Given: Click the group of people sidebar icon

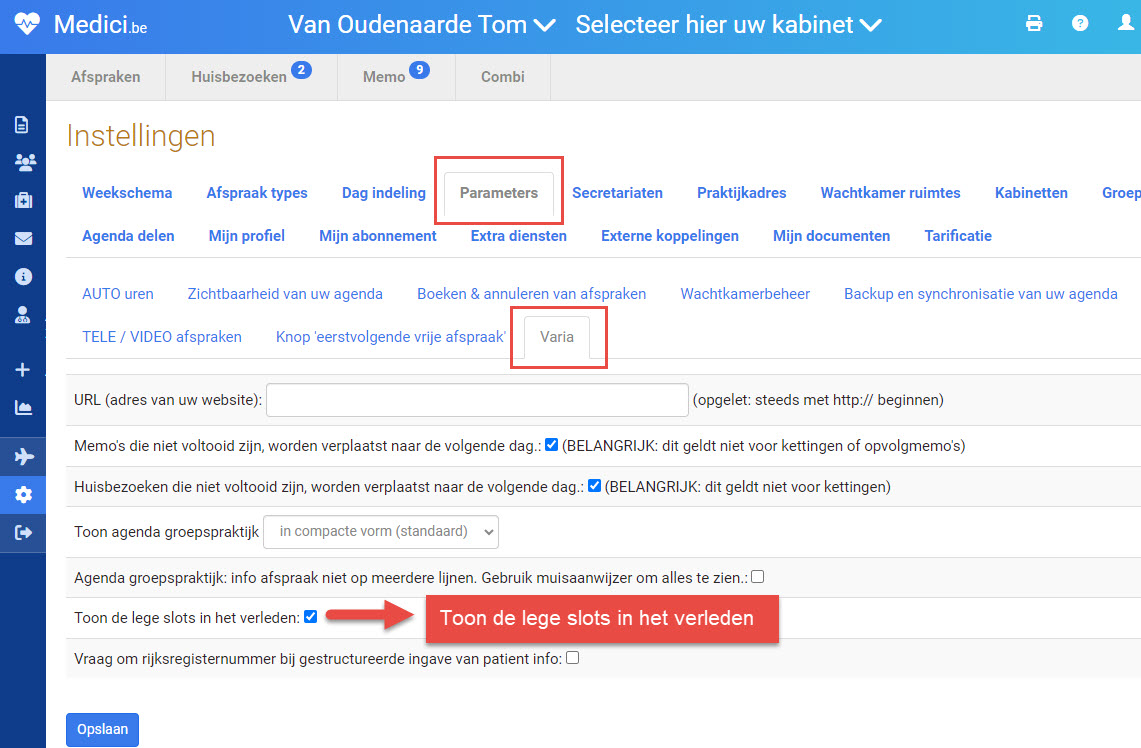Looking at the screenshot, I should pyautogui.click(x=22, y=162).
